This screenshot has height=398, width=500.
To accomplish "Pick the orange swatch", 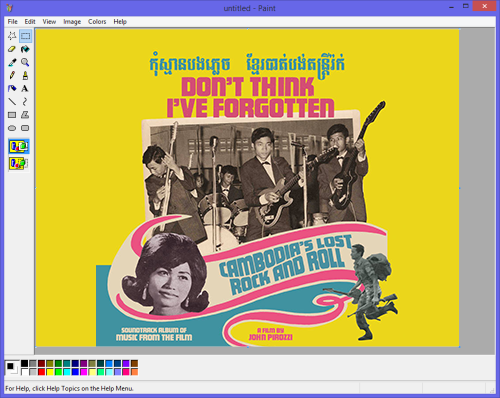I will pos(134,372).
